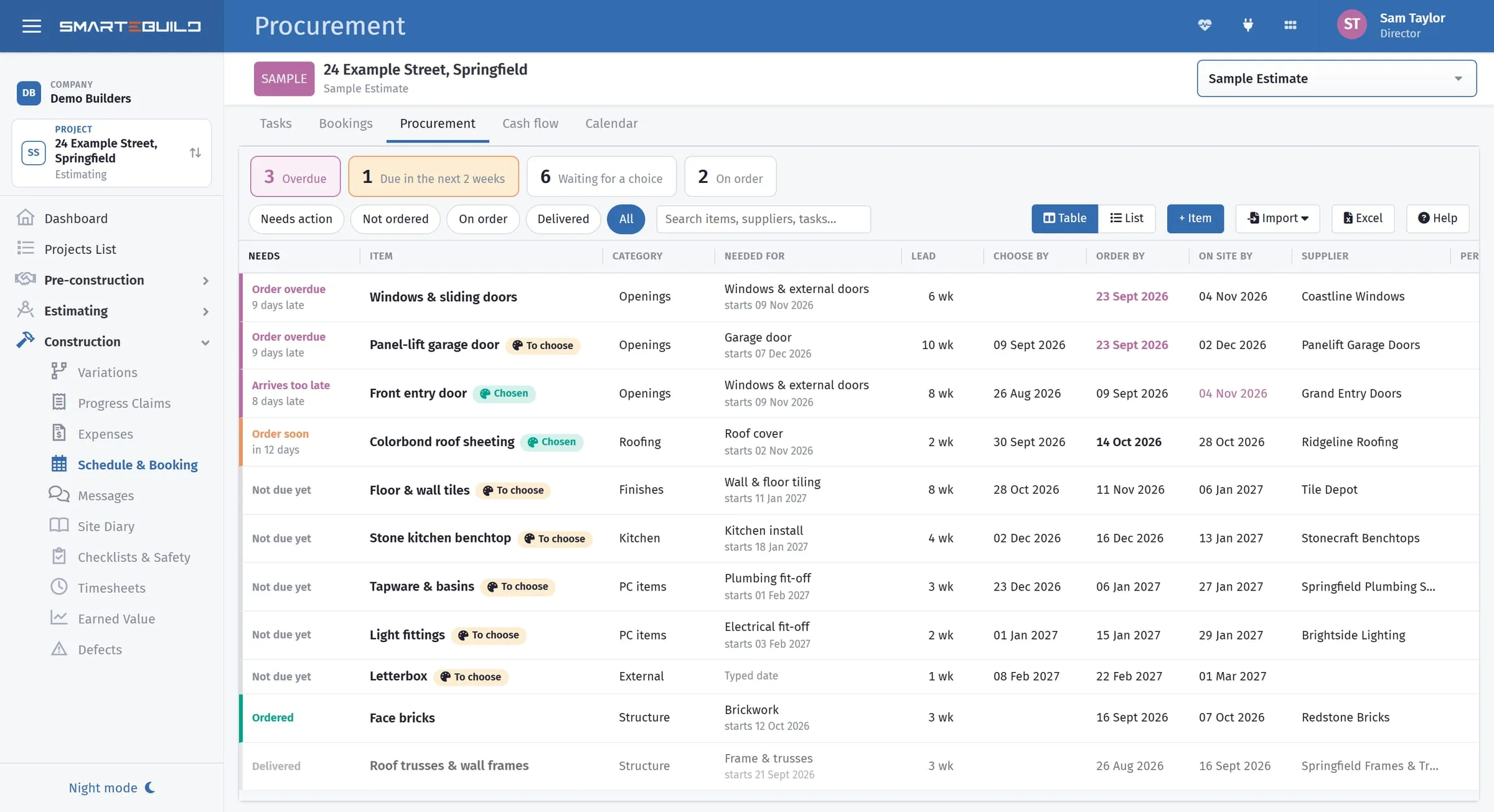This screenshot has height=812, width=1494.
Task: Click the project switch arrows icon
Action: 195,152
